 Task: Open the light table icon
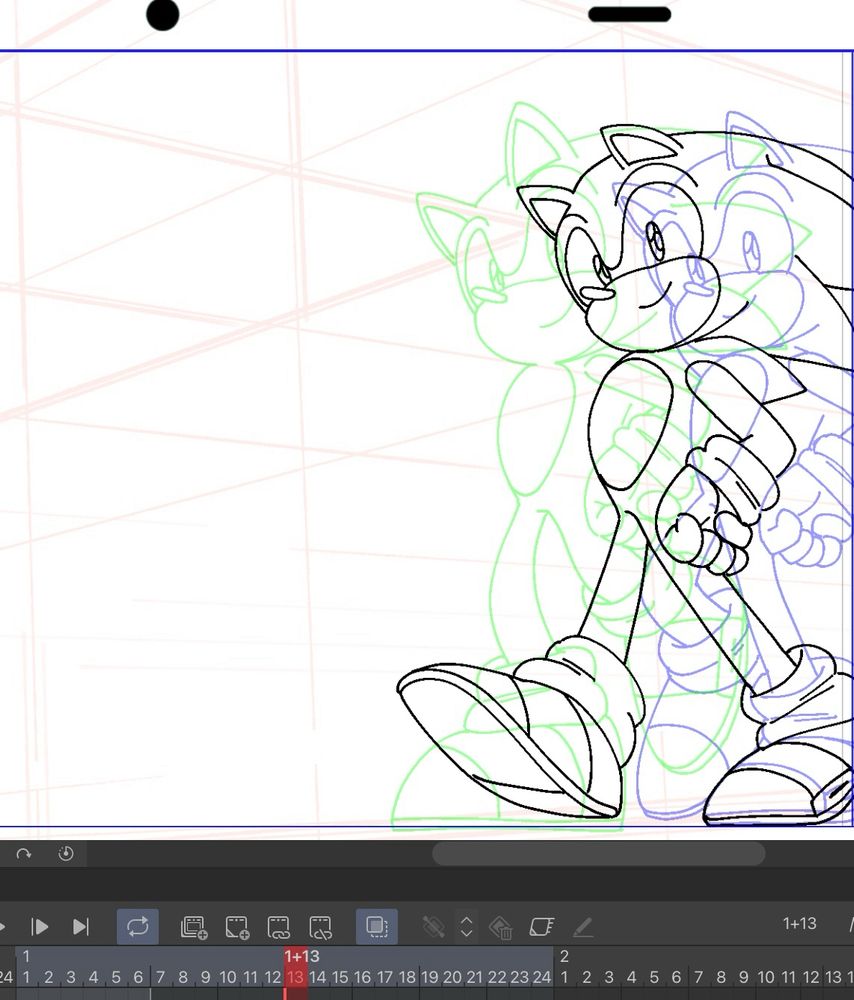(x=541, y=927)
